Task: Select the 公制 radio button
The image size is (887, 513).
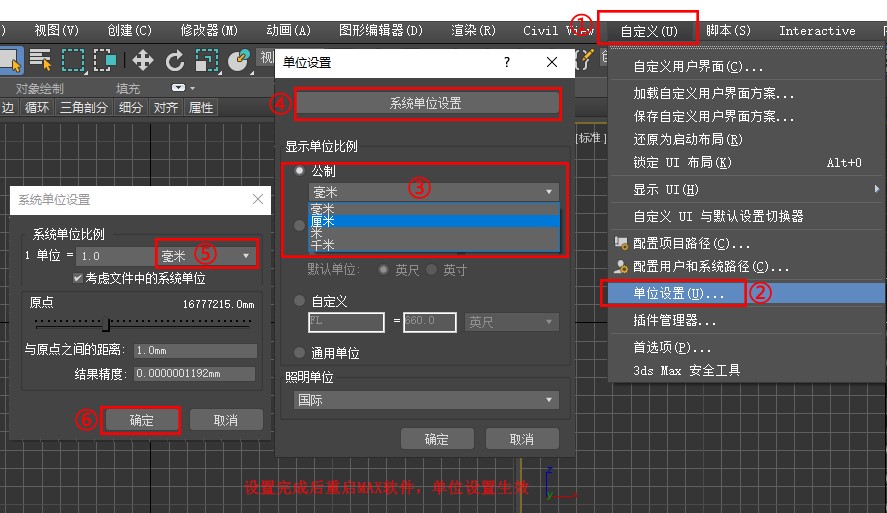Action: click(x=299, y=171)
